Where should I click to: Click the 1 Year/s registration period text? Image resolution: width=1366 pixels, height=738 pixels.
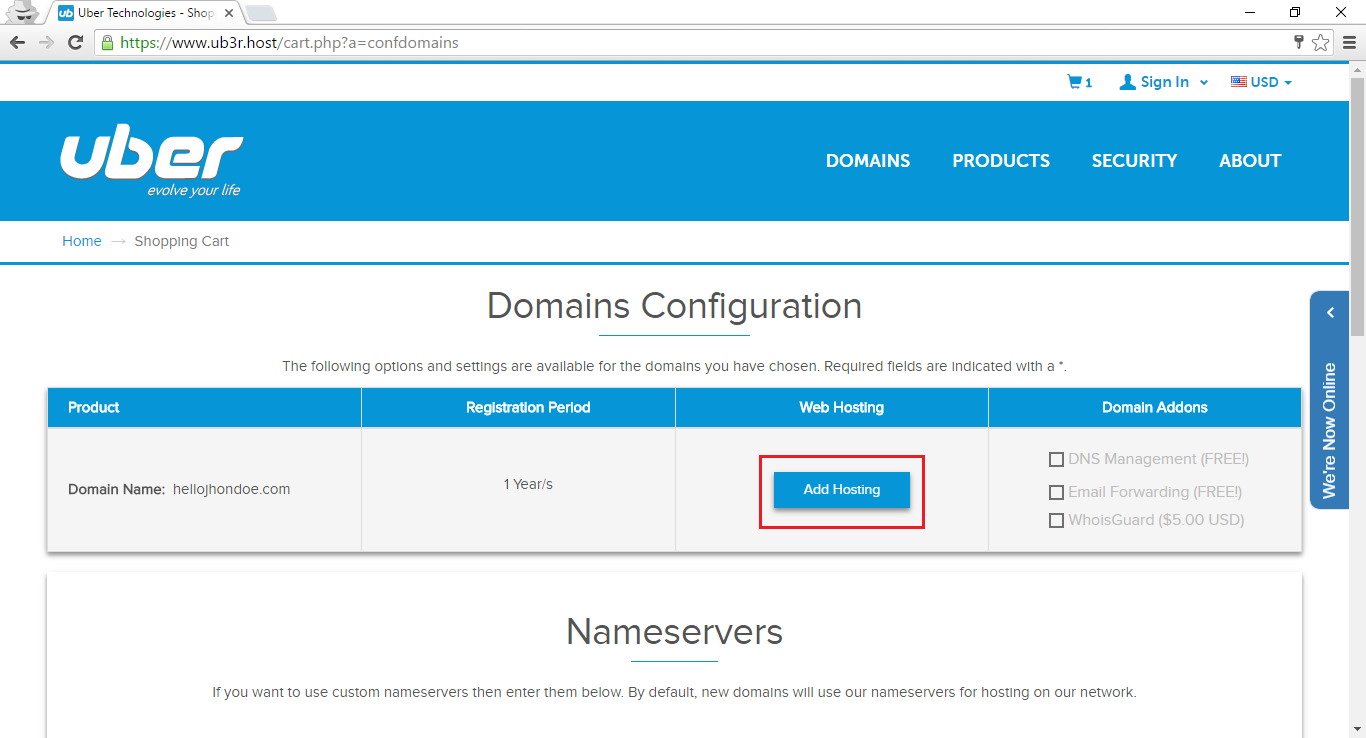tap(528, 484)
